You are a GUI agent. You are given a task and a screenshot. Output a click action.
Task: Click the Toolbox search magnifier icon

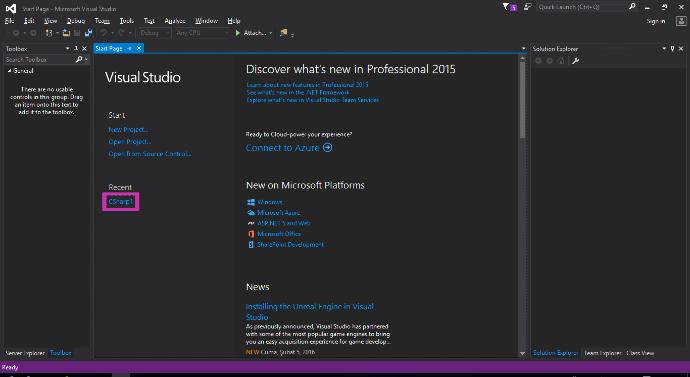pos(79,59)
